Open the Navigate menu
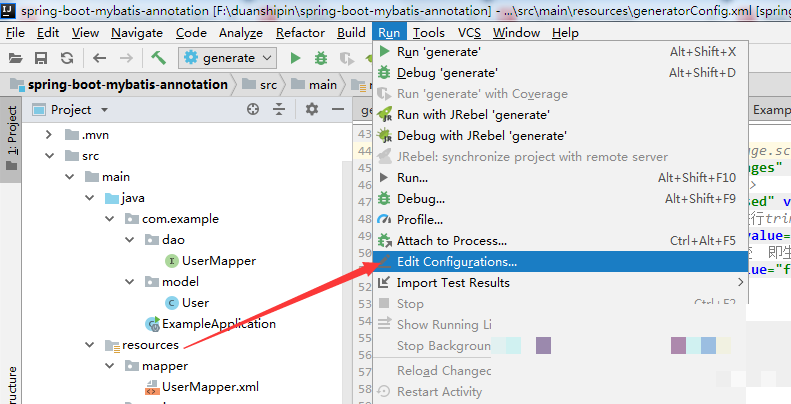Image resolution: width=791 pixels, height=404 pixels. point(137,33)
